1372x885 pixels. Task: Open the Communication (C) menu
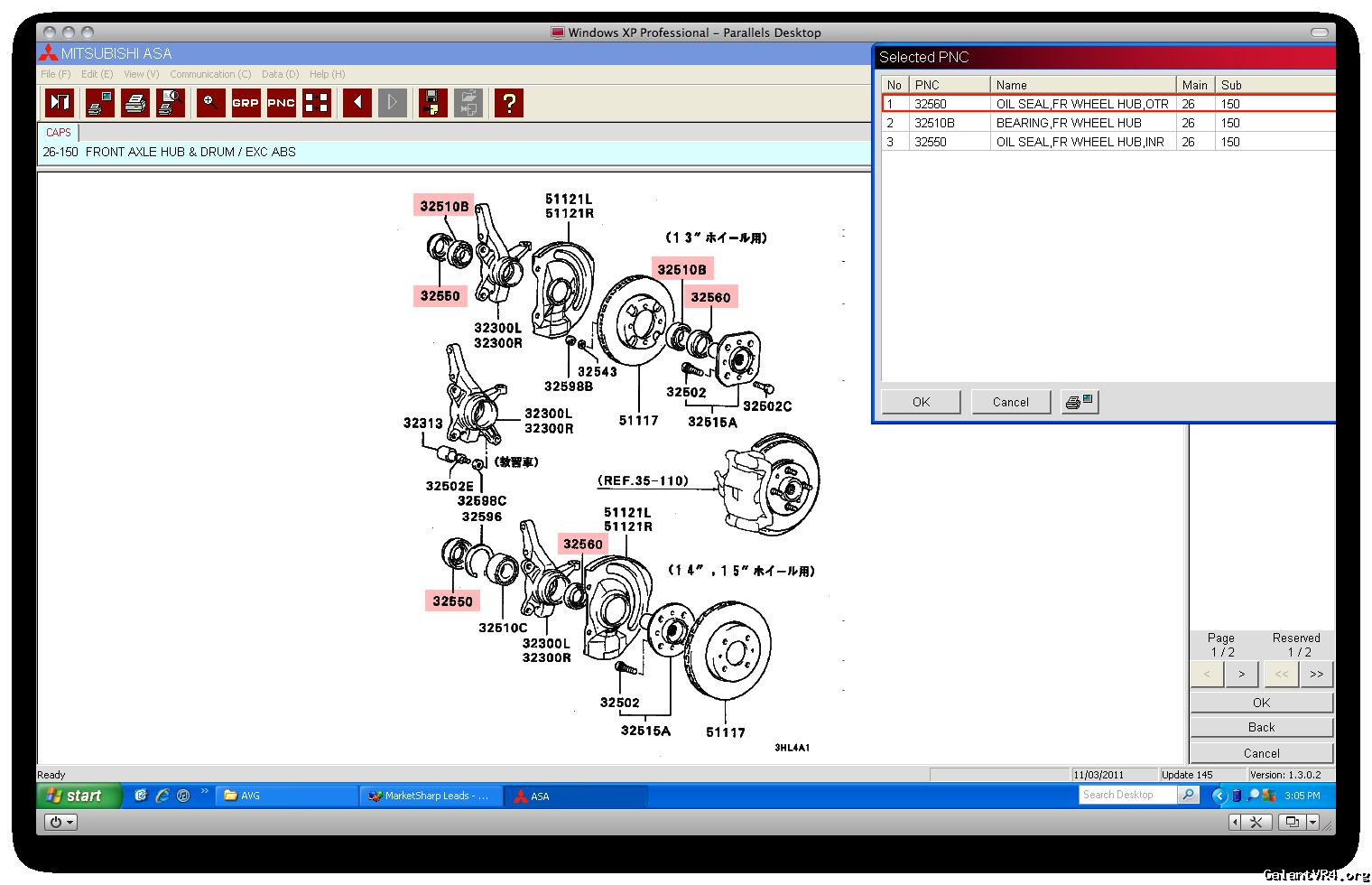pyautogui.click(x=210, y=74)
